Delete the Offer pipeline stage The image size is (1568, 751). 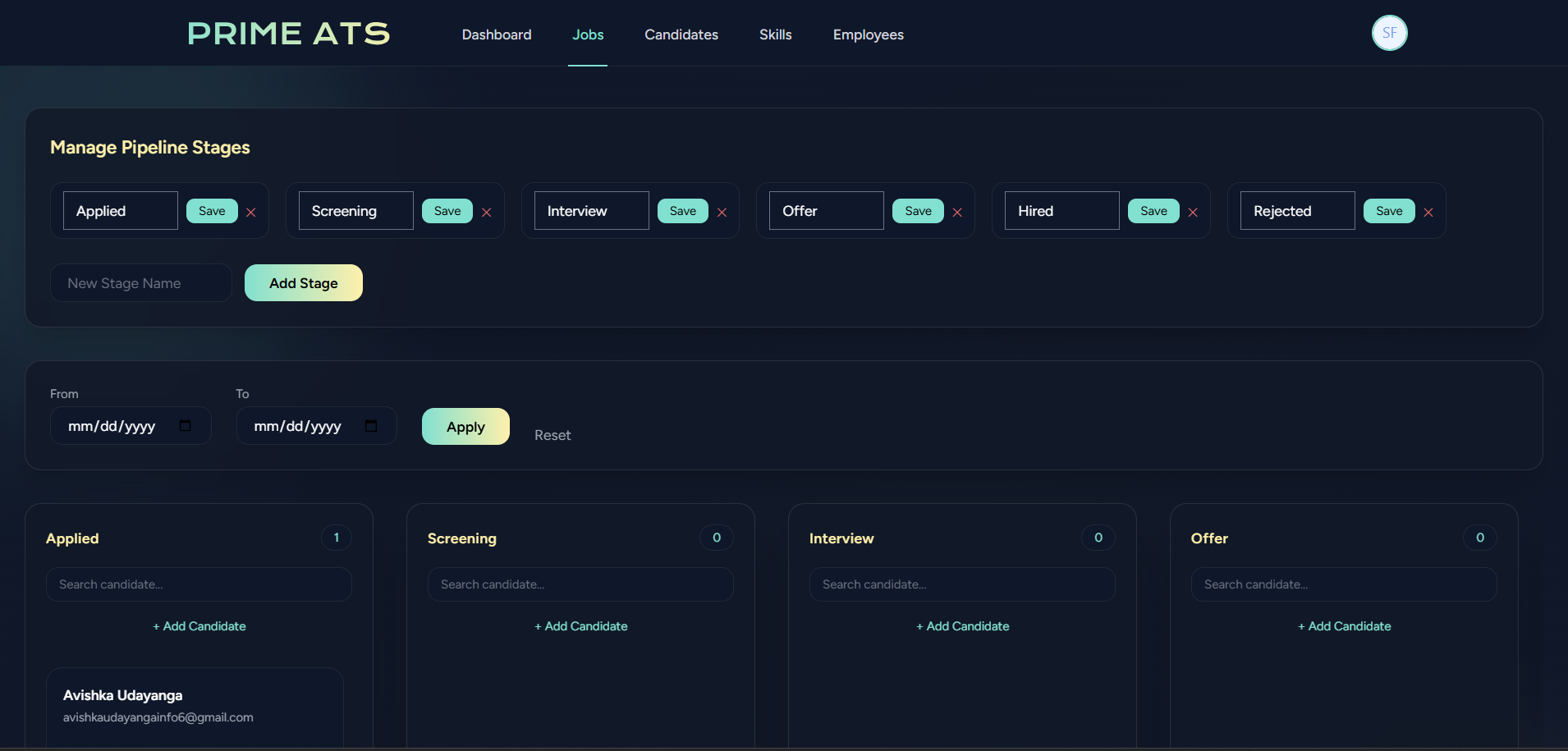[x=957, y=213]
